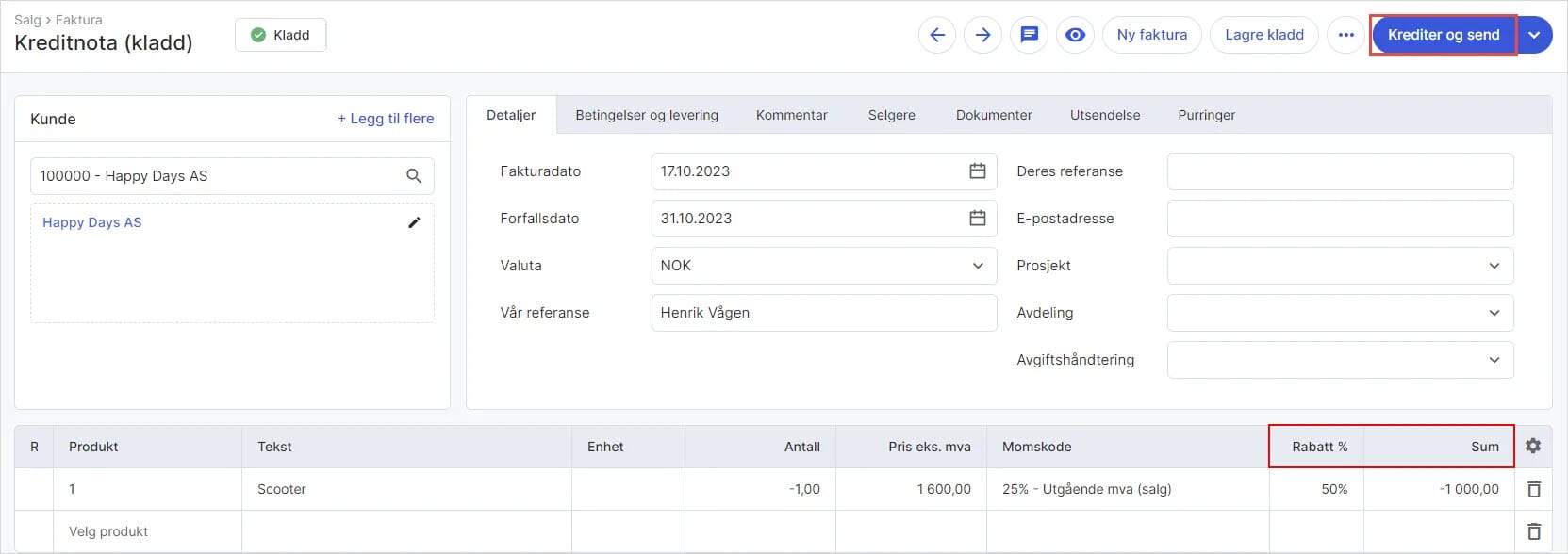Expand the Prosjekt dropdown
This screenshot has height=554, width=1568.
click(1494, 266)
